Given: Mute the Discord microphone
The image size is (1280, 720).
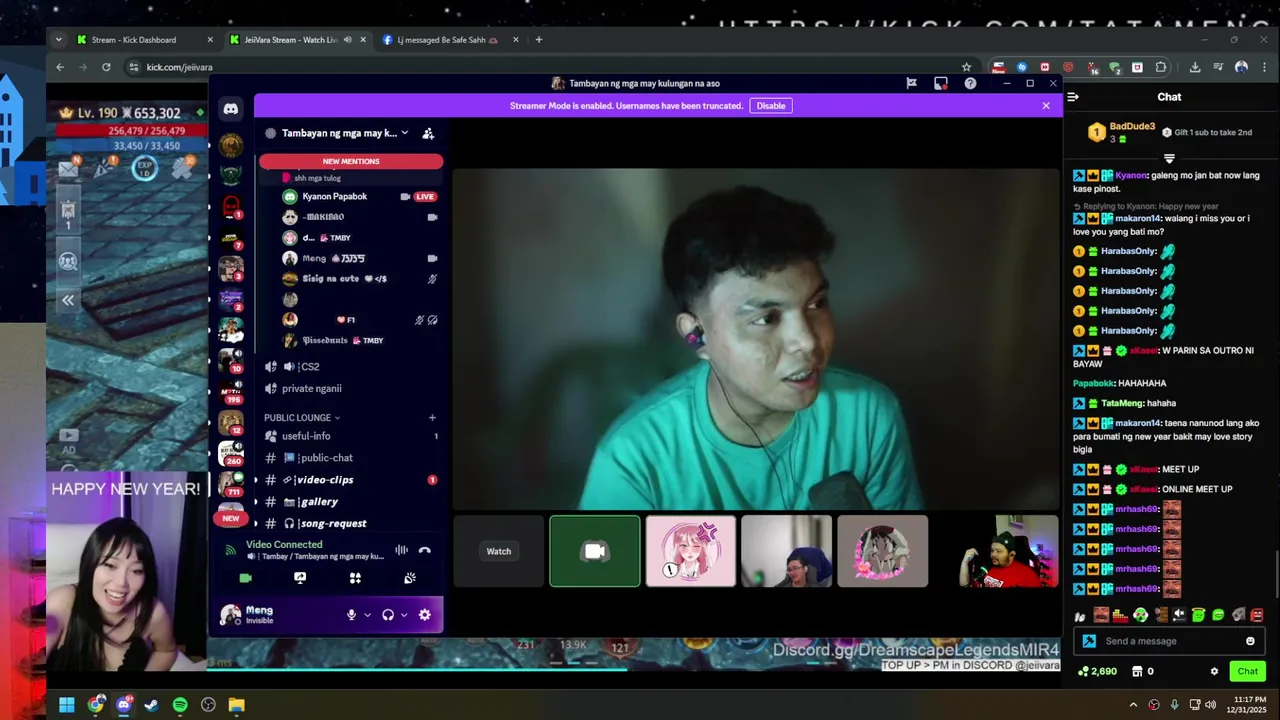Looking at the screenshot, I should [x=351, y=615].
